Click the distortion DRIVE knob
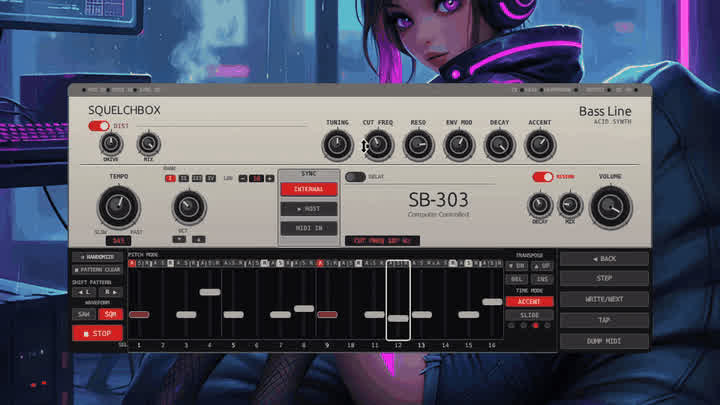Viewport: 720px width, 405px height. pyautogui.click(x=111, y=144)
